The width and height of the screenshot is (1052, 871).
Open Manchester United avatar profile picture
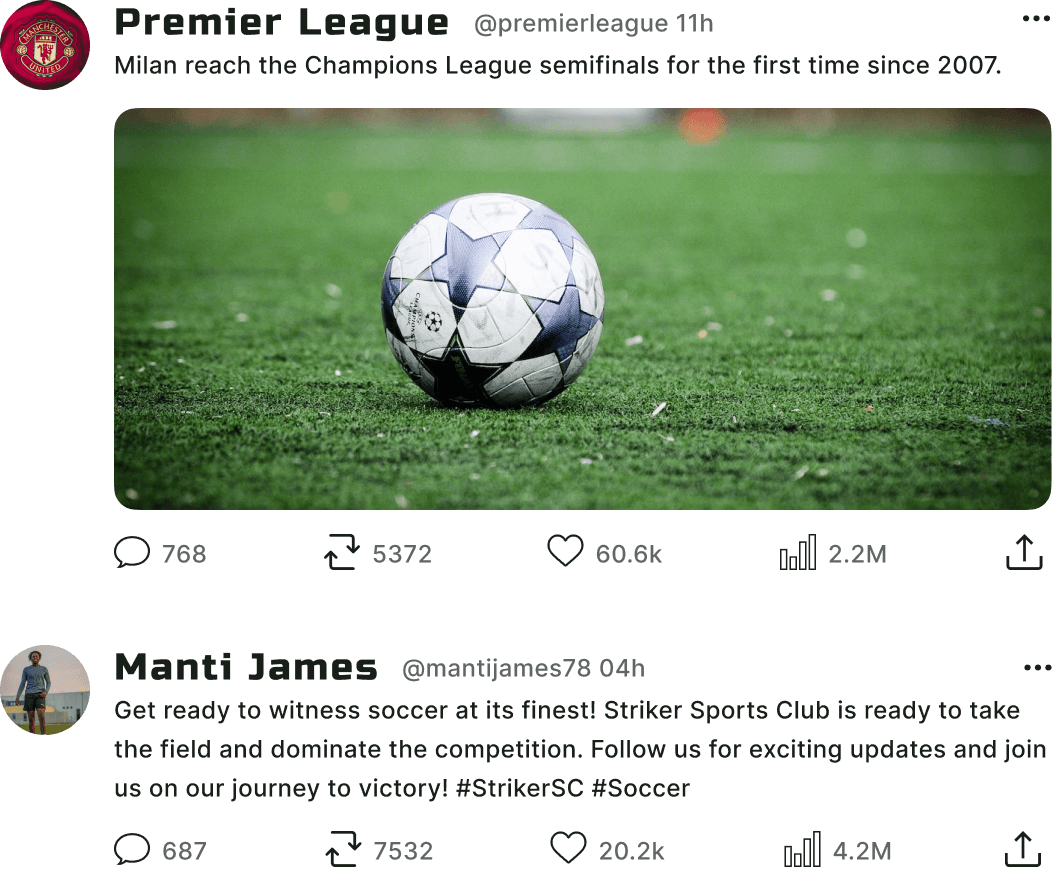tap(45, 45)
